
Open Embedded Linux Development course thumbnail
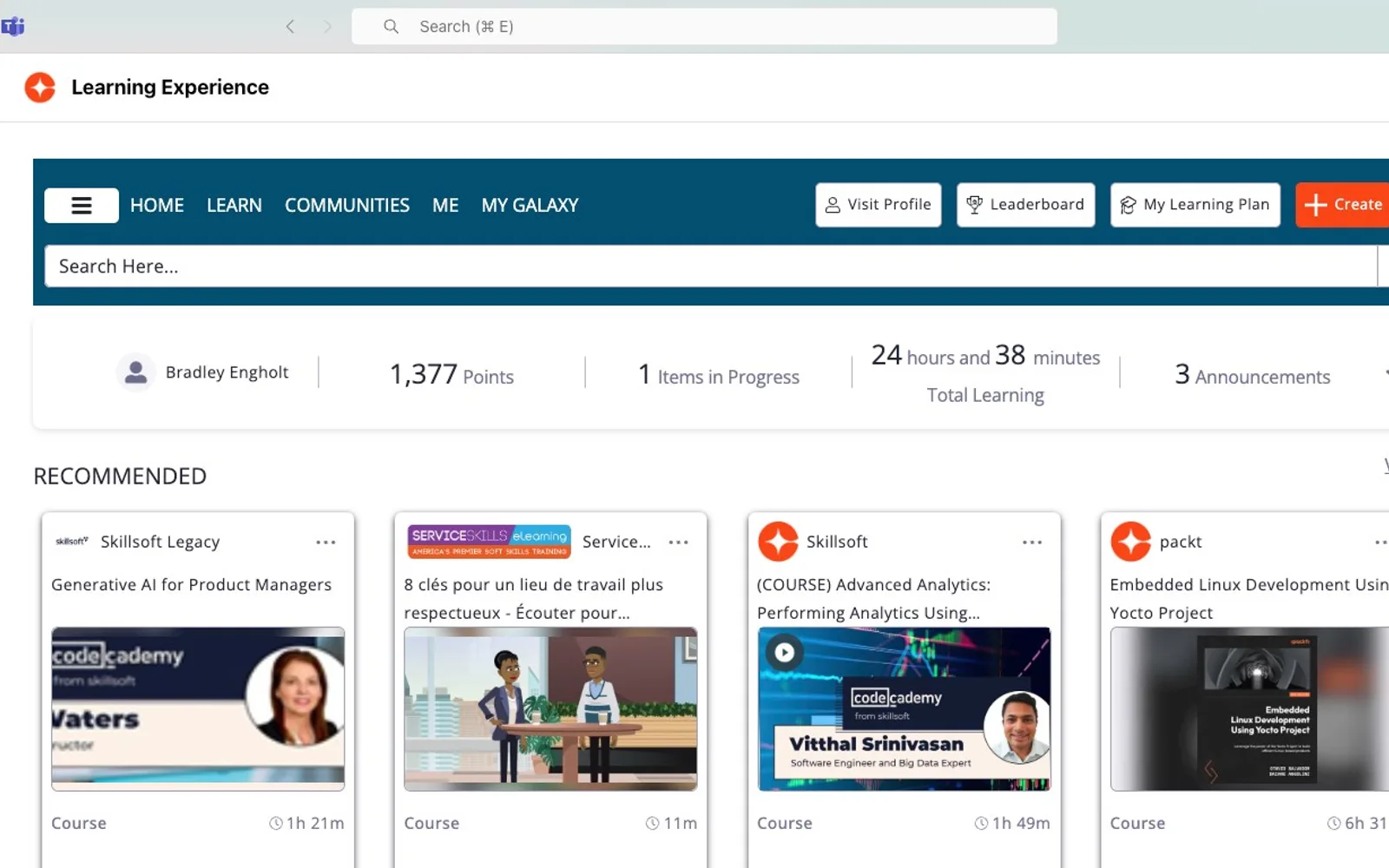1249,709
